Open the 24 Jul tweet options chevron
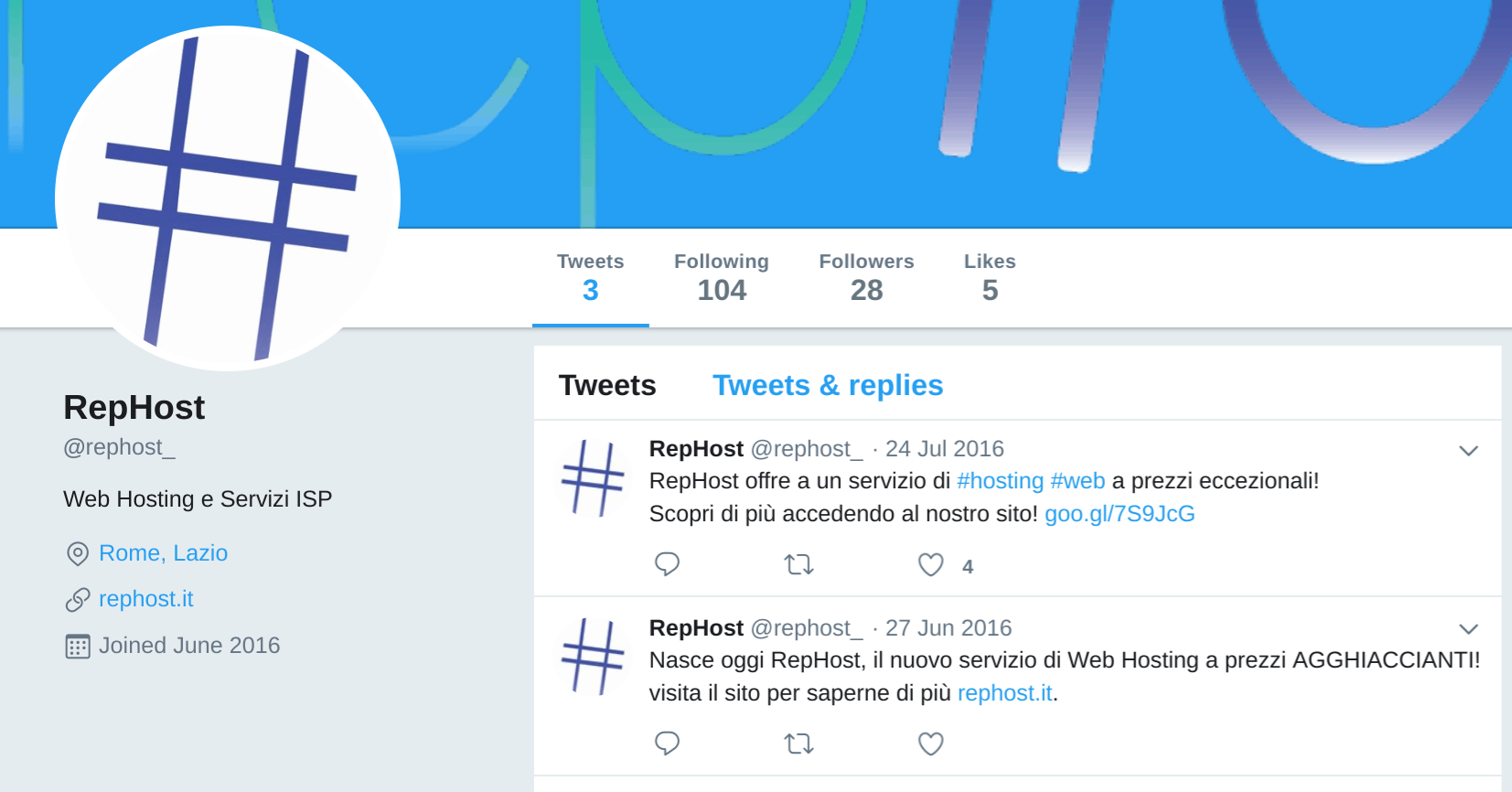 coord(1468,451)
